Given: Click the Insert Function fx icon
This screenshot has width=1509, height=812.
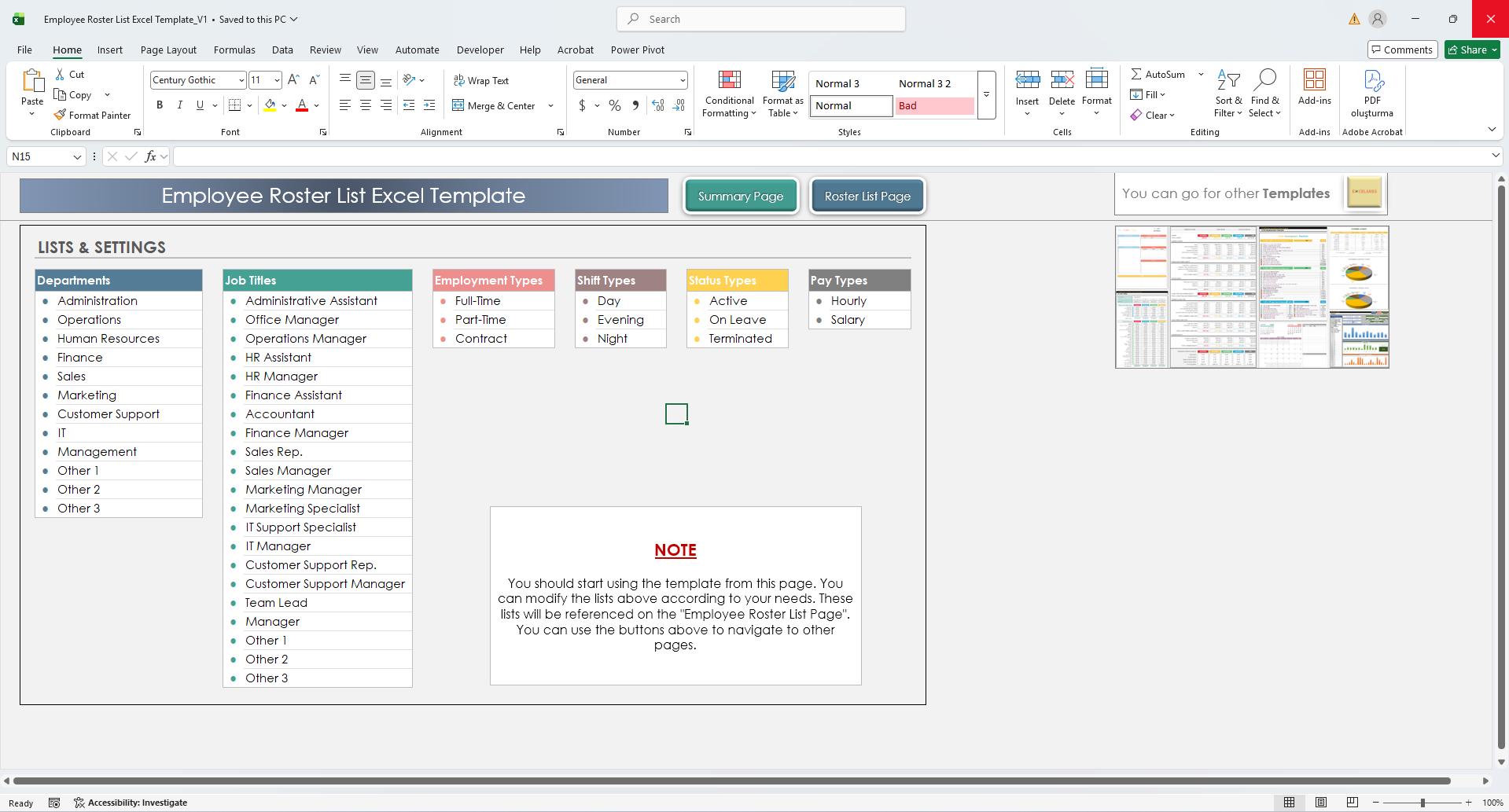Looking at the screenshot, I should tap(150, 156).
